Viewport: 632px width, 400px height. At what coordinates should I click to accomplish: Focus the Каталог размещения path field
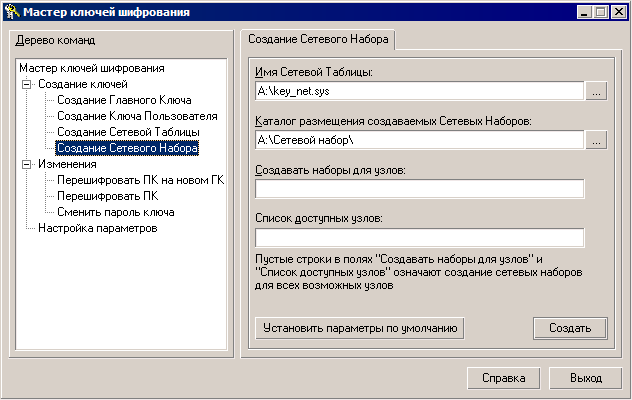[420, 140]
